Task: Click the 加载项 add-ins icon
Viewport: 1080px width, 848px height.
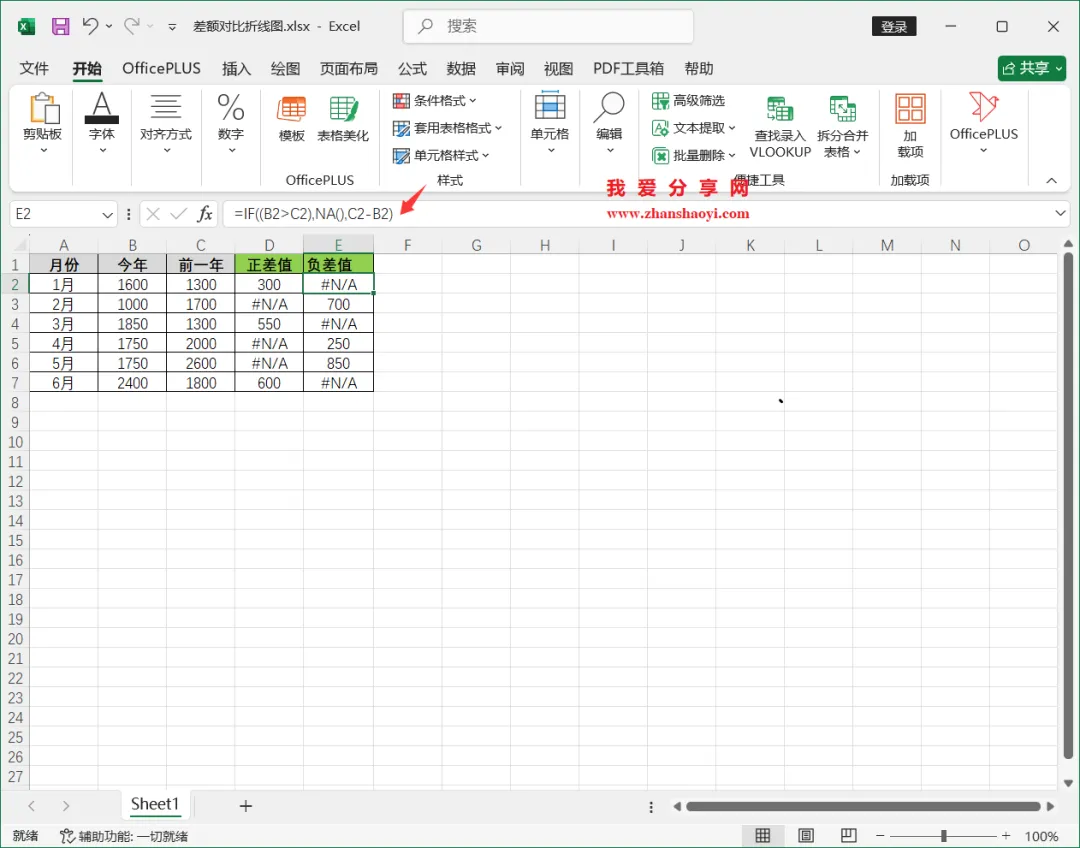Action: point(910,126)
